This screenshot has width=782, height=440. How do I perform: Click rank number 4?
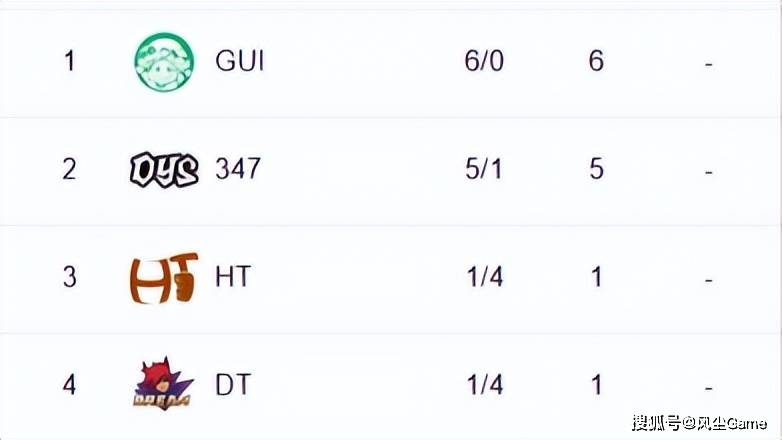pos(69,385)
